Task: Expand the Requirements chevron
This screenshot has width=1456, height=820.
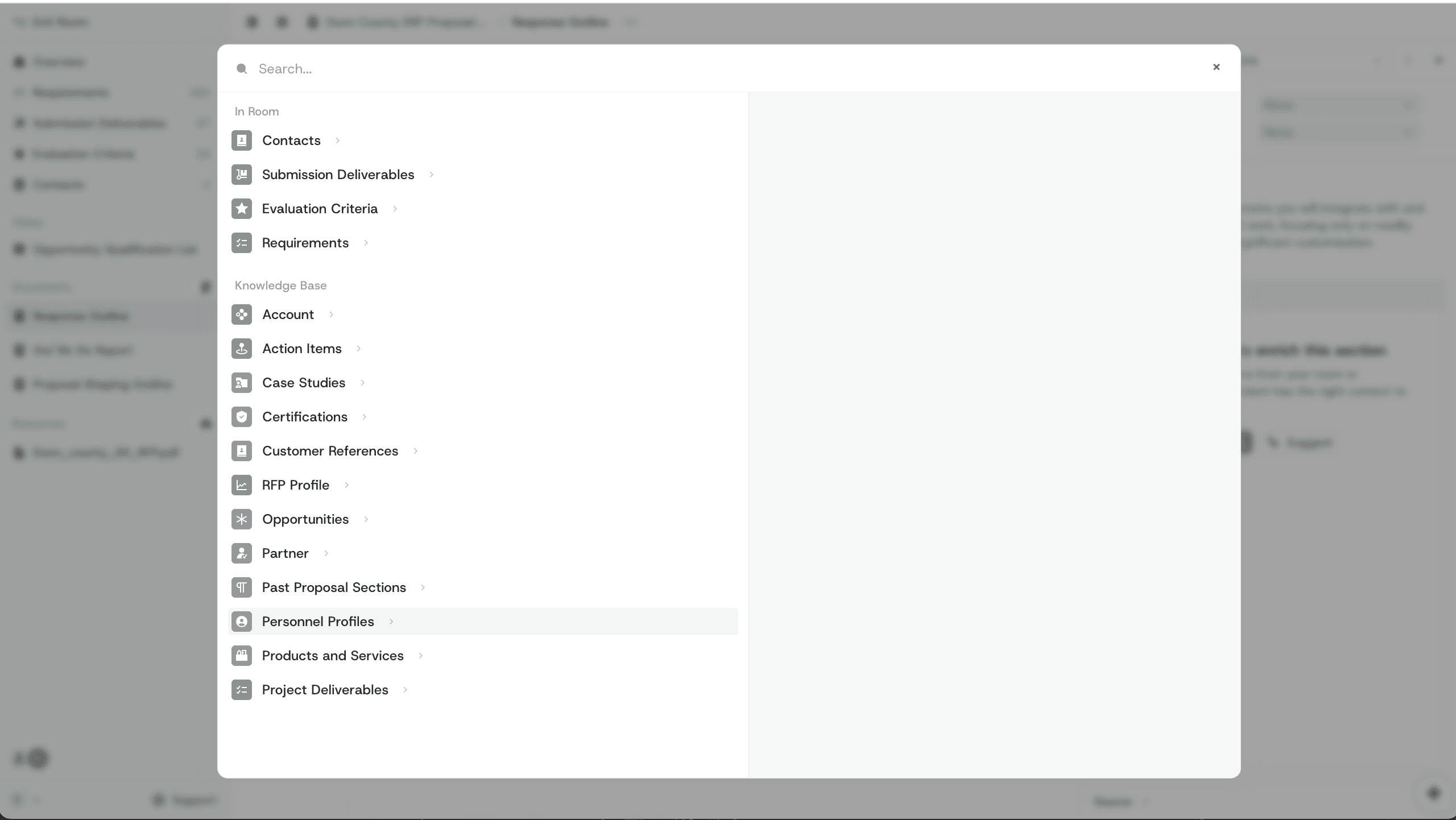Action: (x=366, y=243)
